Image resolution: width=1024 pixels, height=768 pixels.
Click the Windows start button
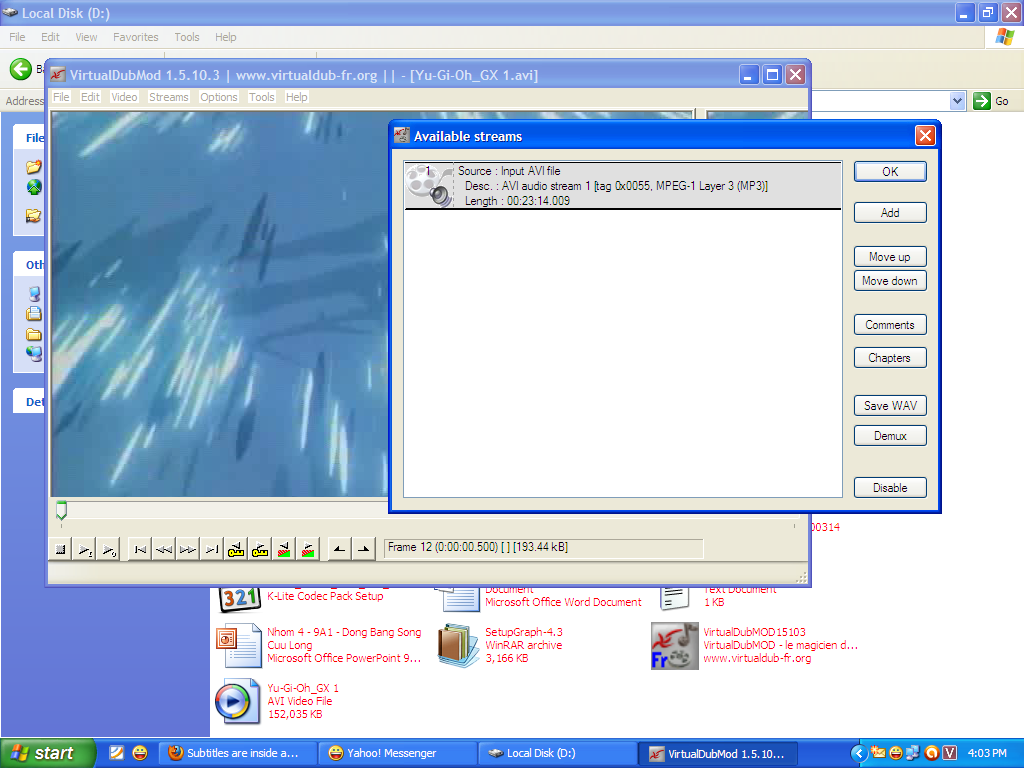tap(48, 753)
